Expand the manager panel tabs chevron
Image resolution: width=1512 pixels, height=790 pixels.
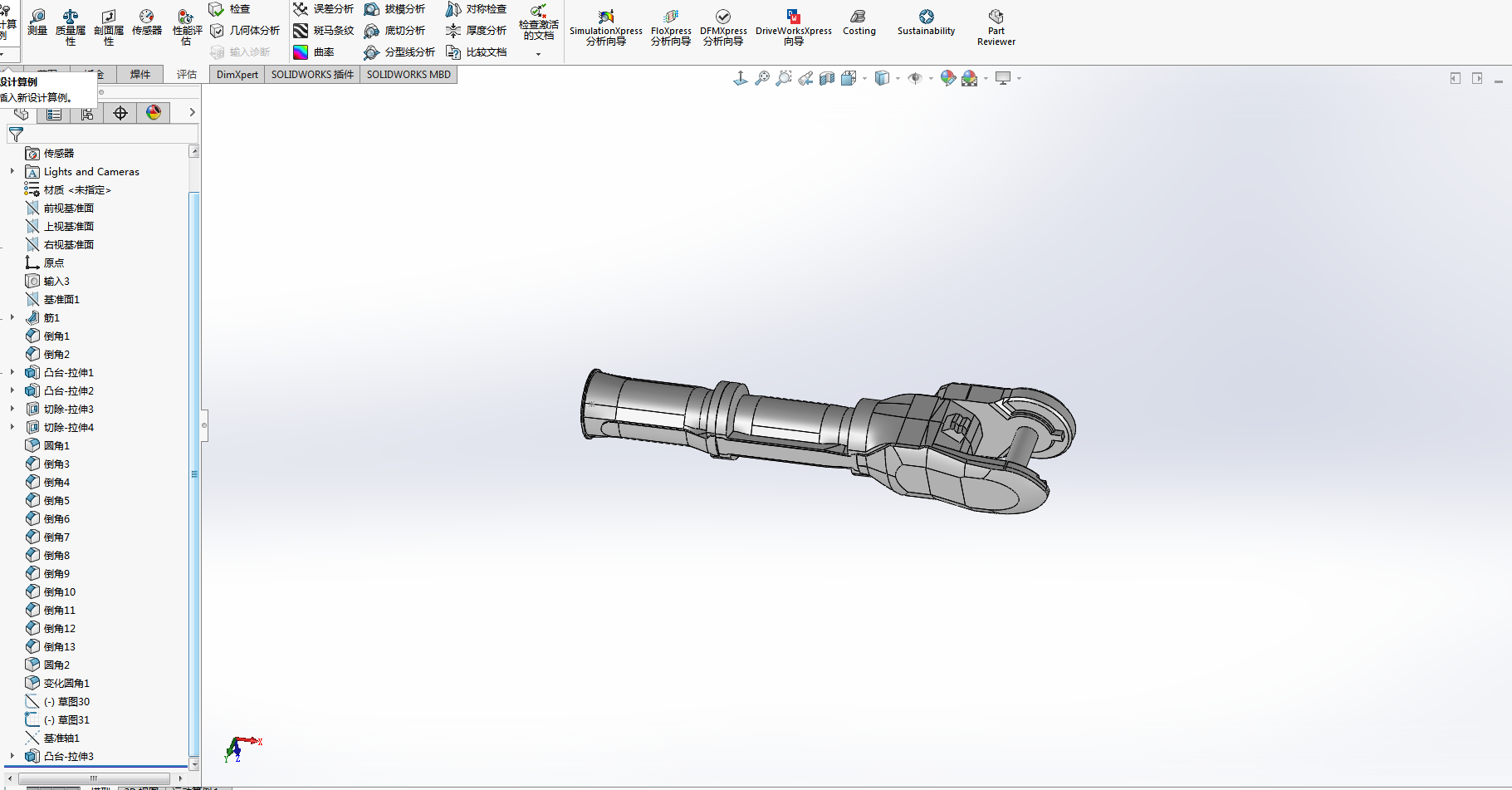pyautogui.click(x=192, y=112)
